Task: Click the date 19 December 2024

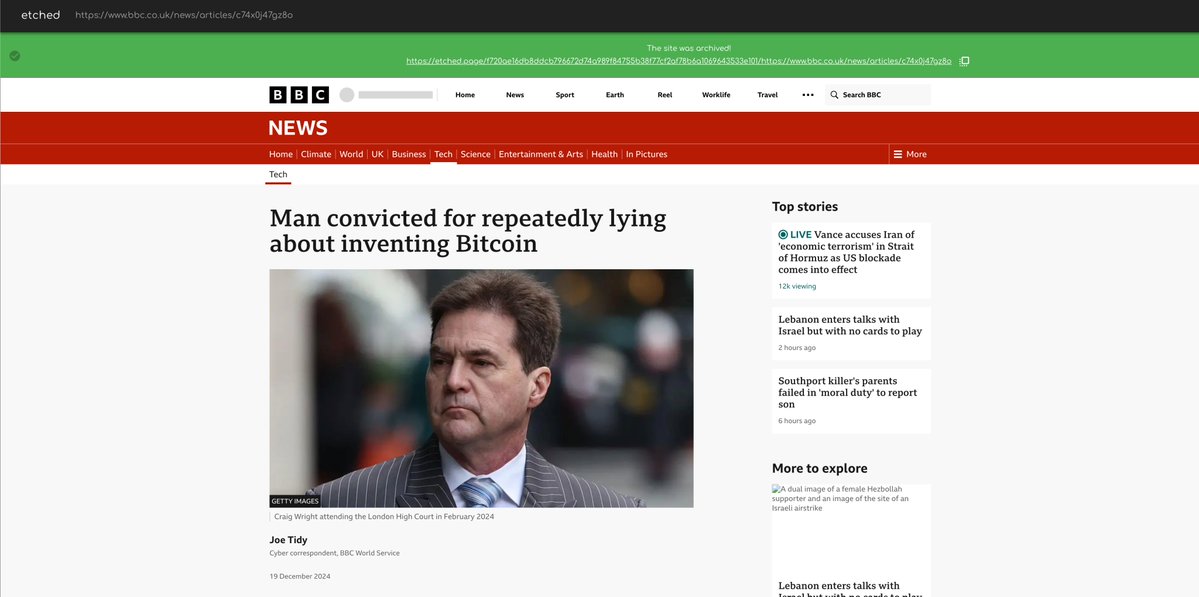Action: 300,576
